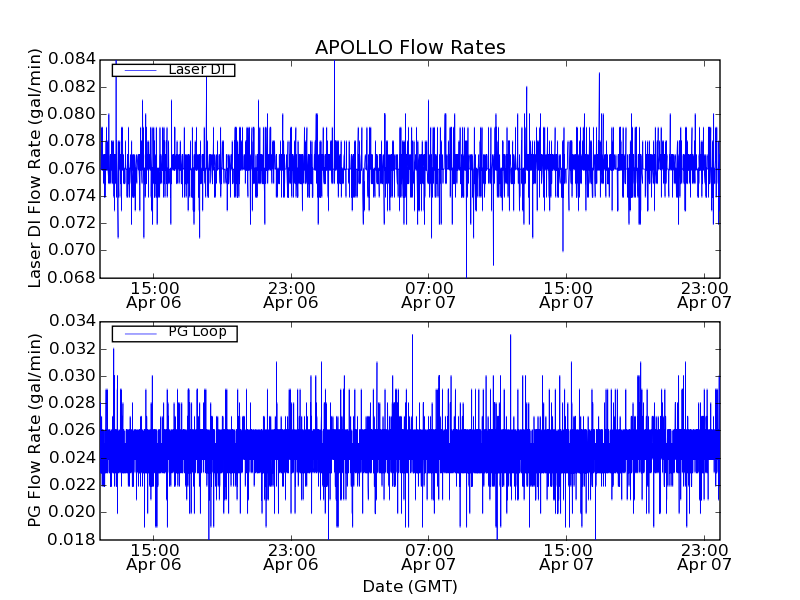Click the 'Laser DI Flow Rate (gal/min)' axis label

(34, 168)
